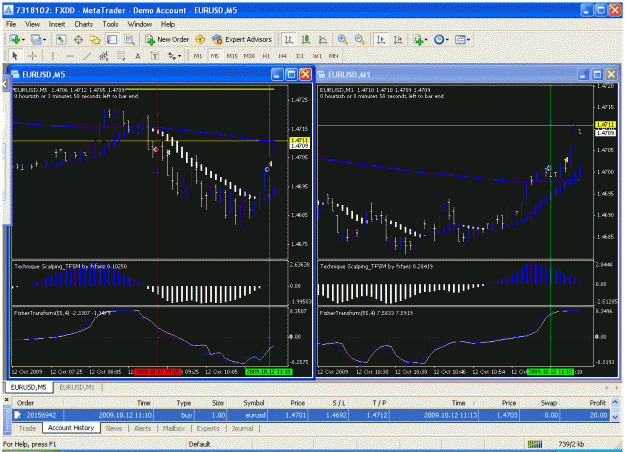Expand the Indicators dropdown arrow
This screenshot has height=452, width=625.
pos(426,40)
